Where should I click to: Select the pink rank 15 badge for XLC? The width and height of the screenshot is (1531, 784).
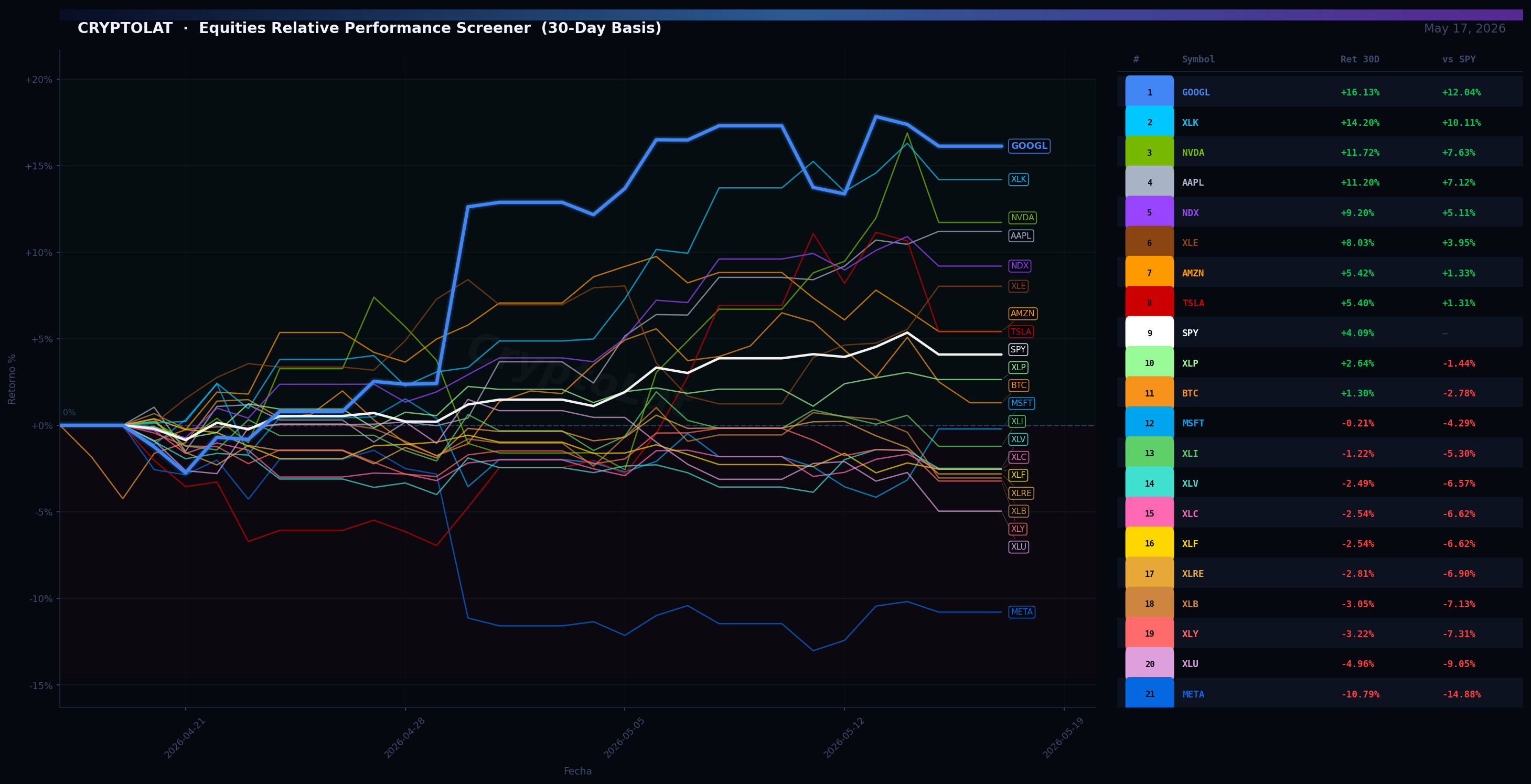[x=1150, y=513]
